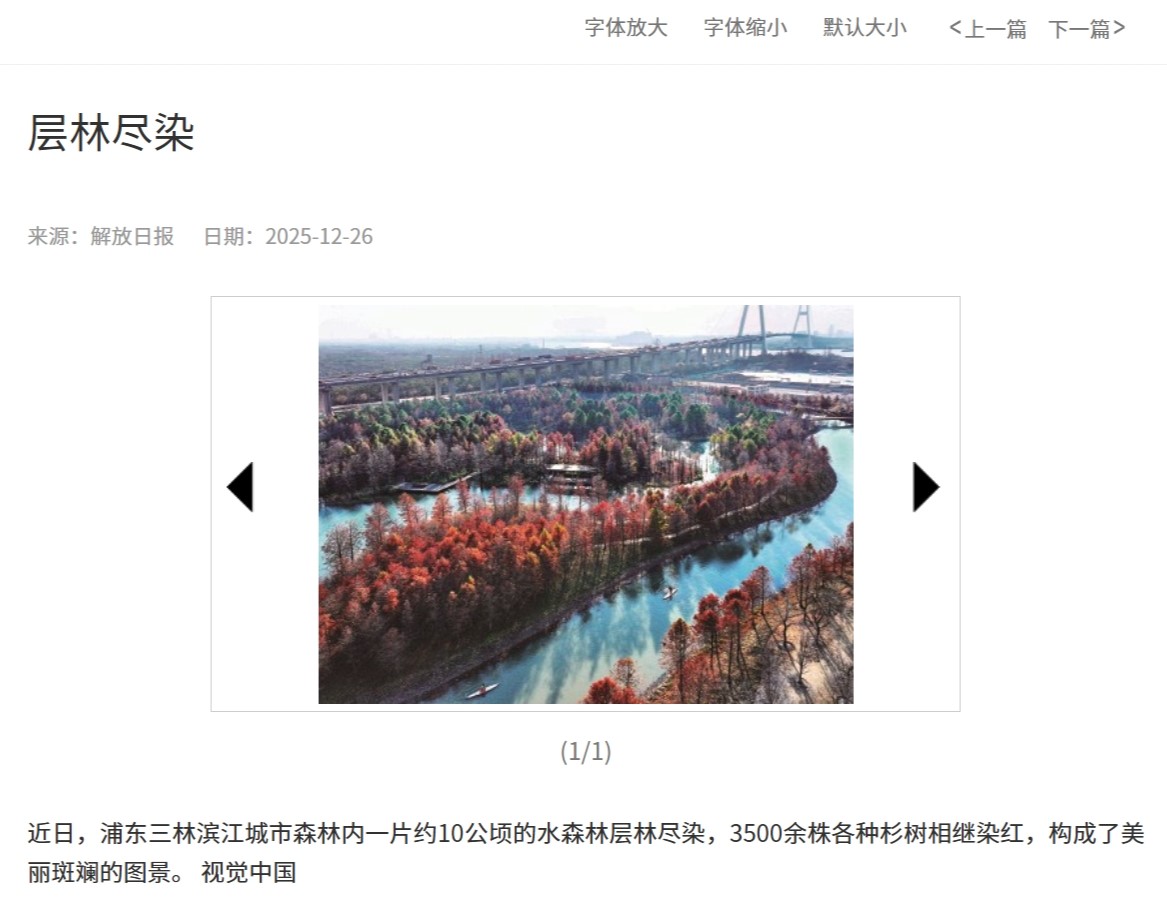Click the 来源 label before 解放日报

[x=53, y=236]
